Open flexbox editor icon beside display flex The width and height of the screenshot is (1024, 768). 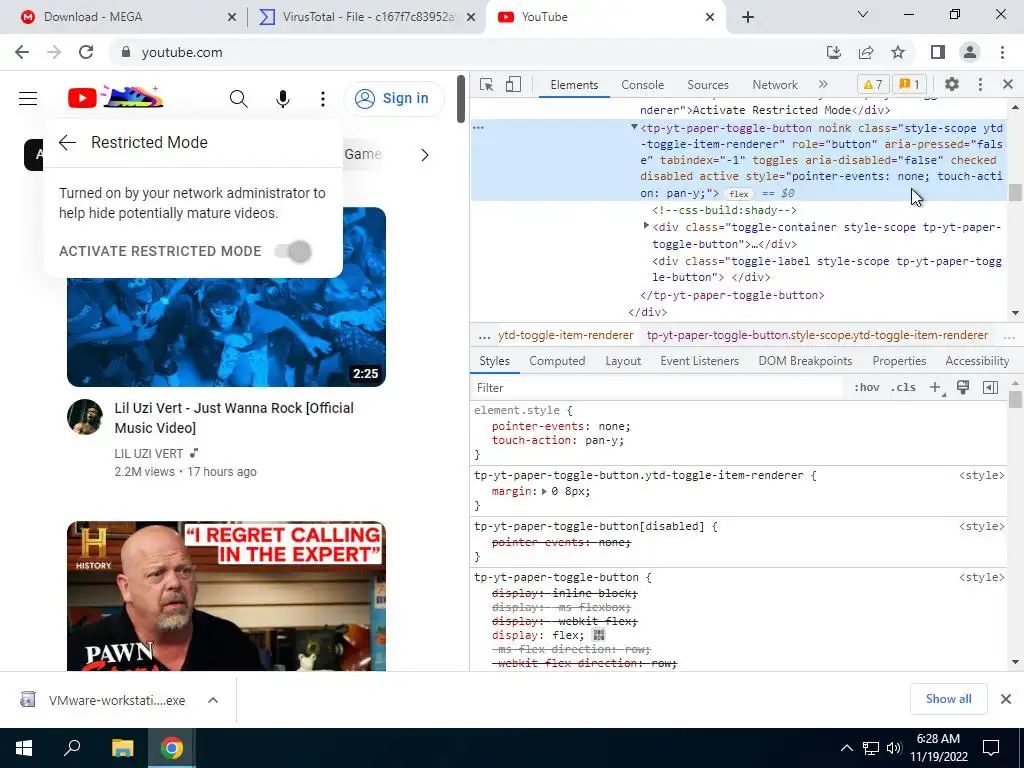[x=599, y=635]
